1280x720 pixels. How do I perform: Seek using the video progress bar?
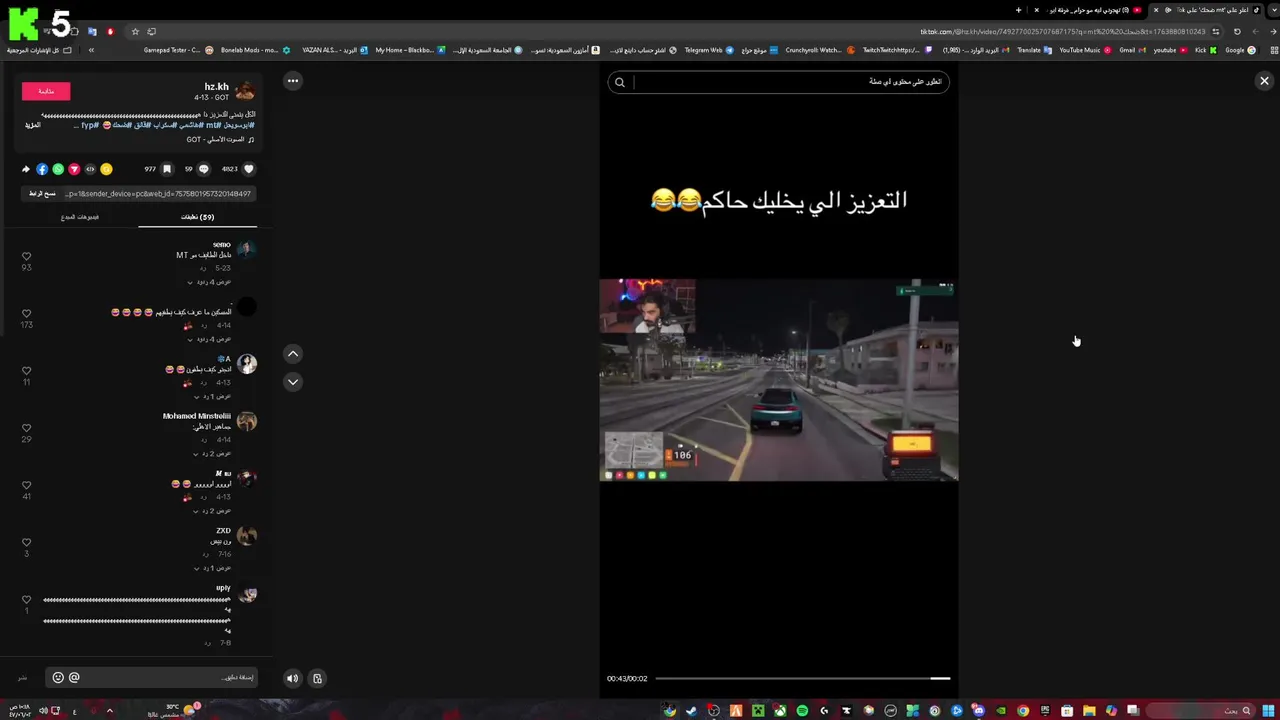tap(802, 678)
